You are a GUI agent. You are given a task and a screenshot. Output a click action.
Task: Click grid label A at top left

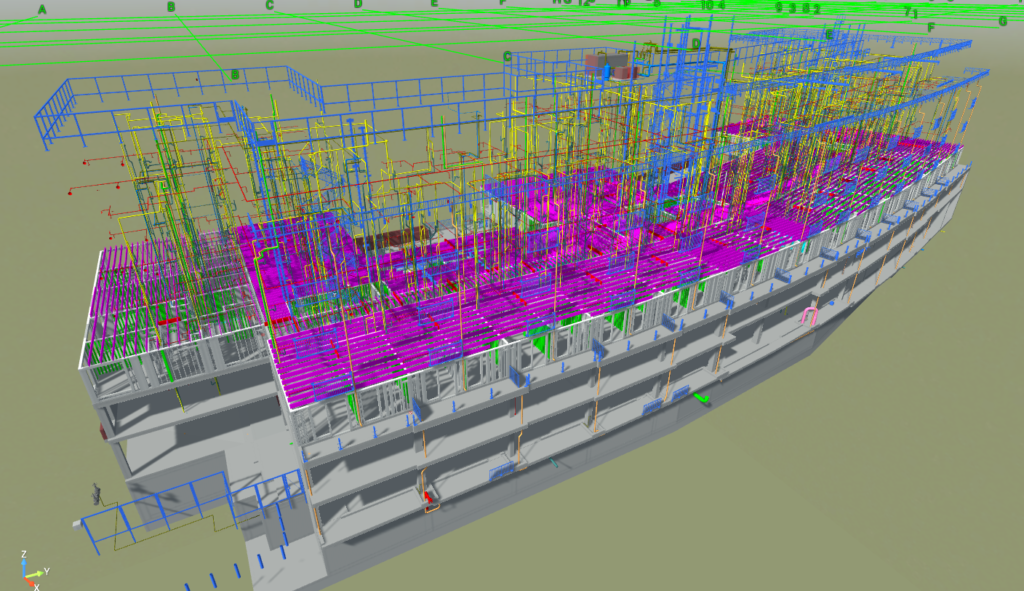(42, 11)
